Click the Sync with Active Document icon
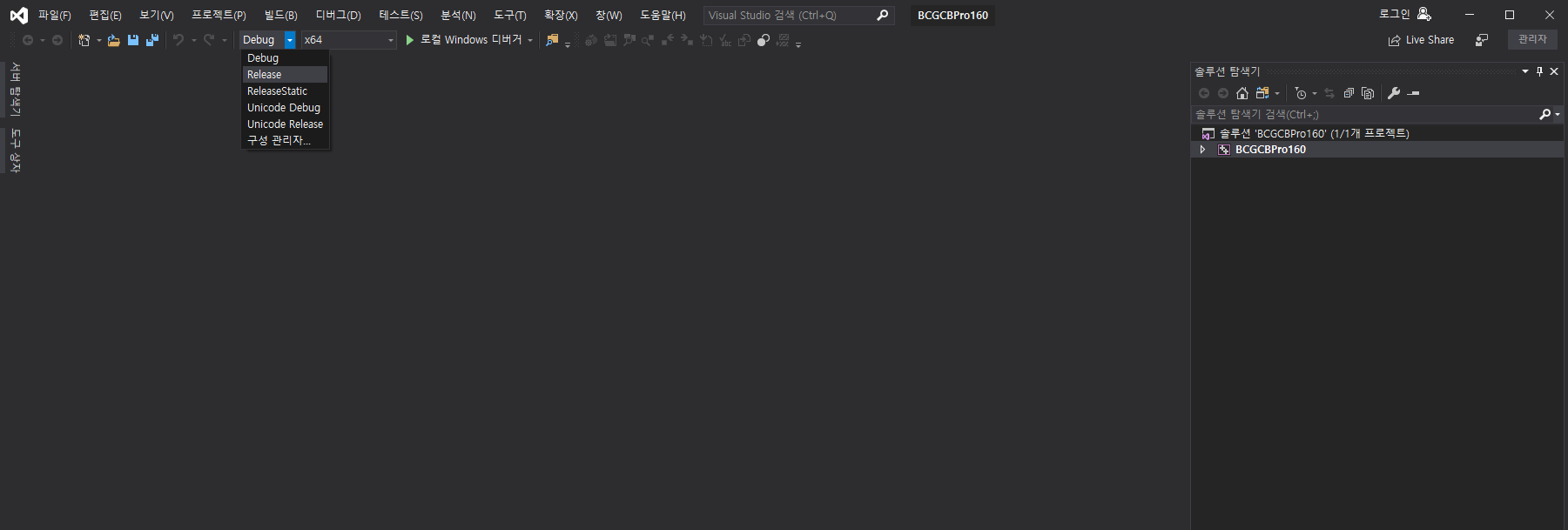 pyautogui.click(x=1329, y=93)
